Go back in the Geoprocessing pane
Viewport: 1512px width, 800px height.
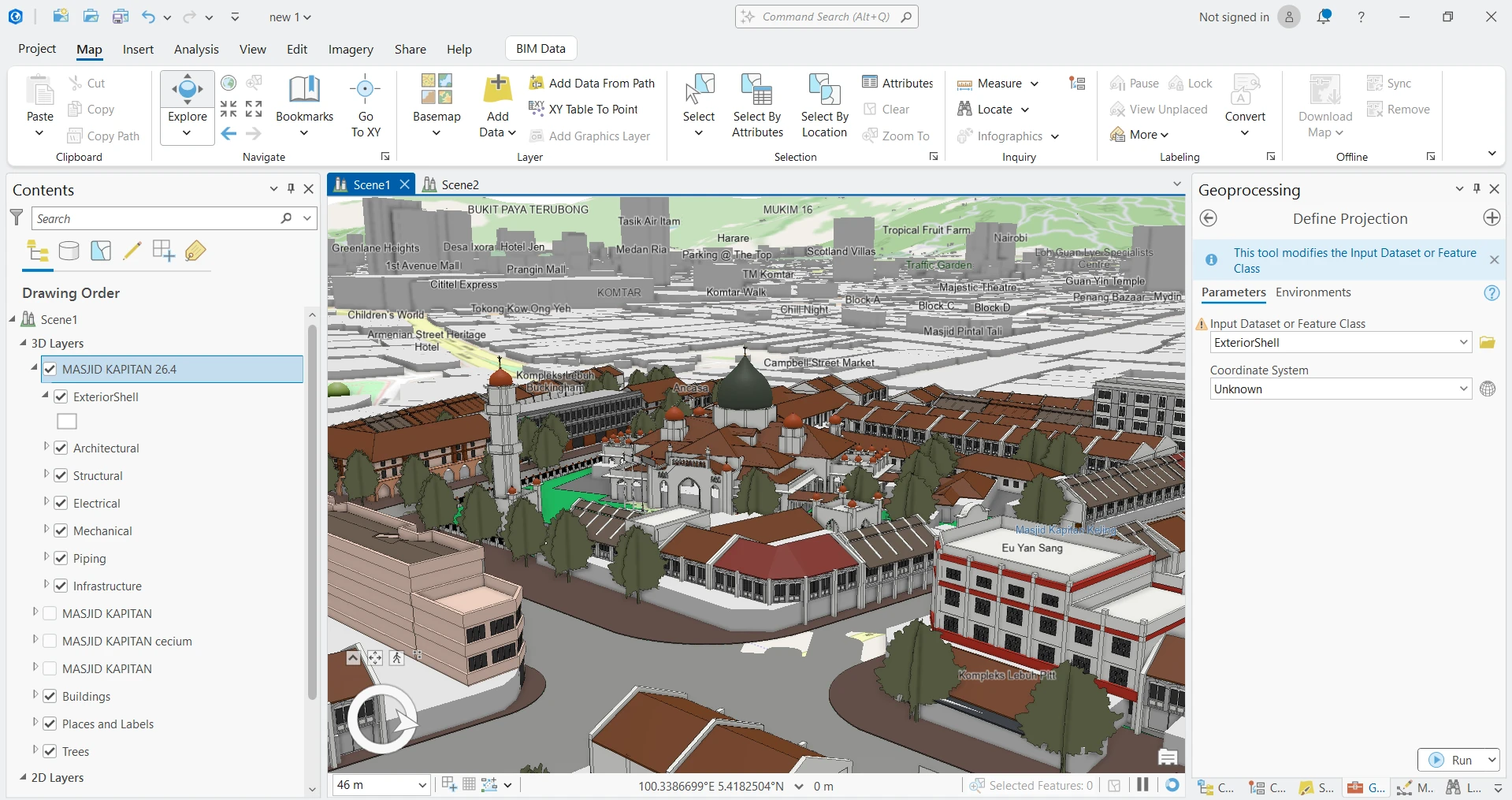tap(1209, 218)
